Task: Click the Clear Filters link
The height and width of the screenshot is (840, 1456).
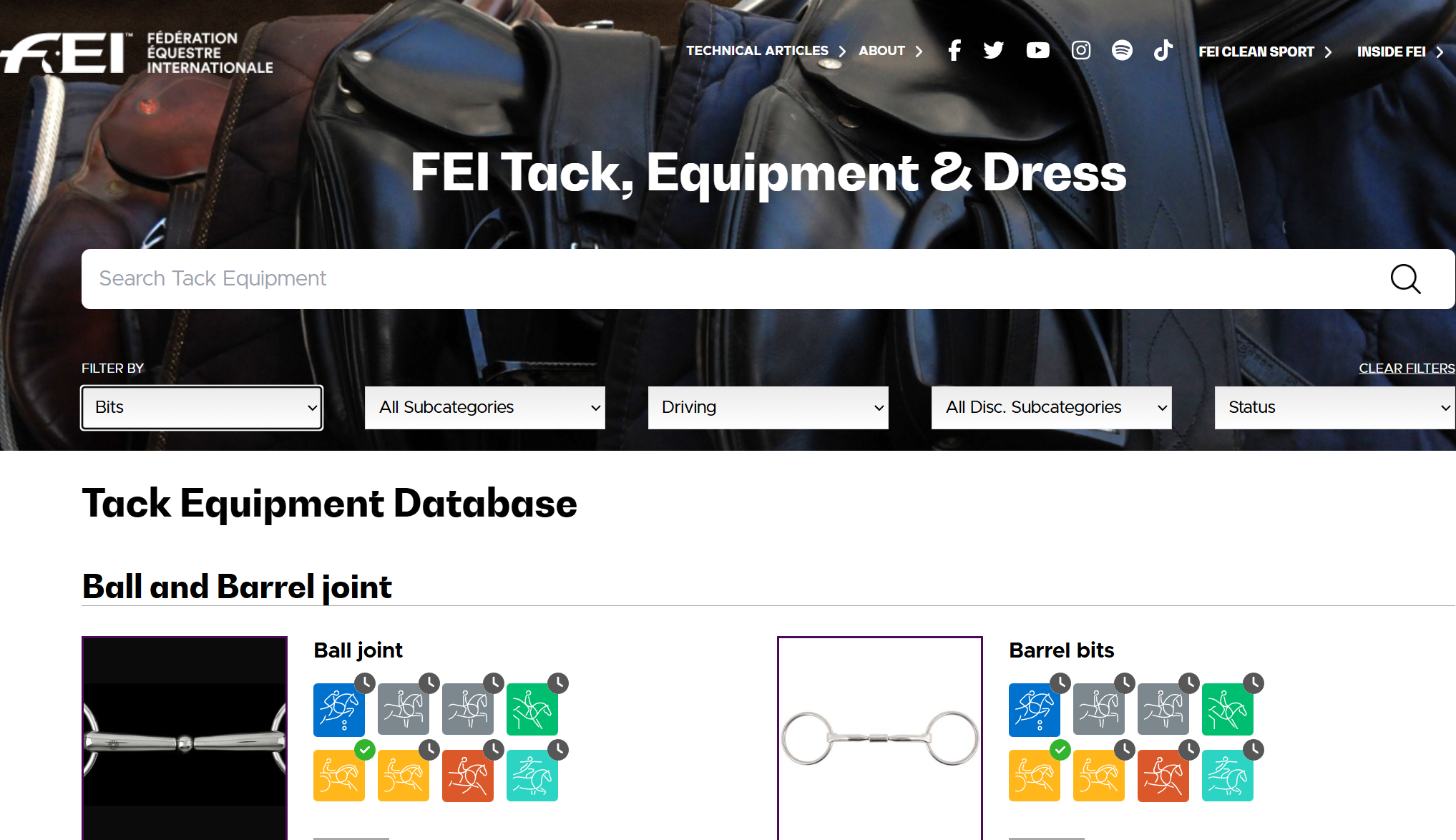Action: pyautogui.click(x=1406, y=368)
